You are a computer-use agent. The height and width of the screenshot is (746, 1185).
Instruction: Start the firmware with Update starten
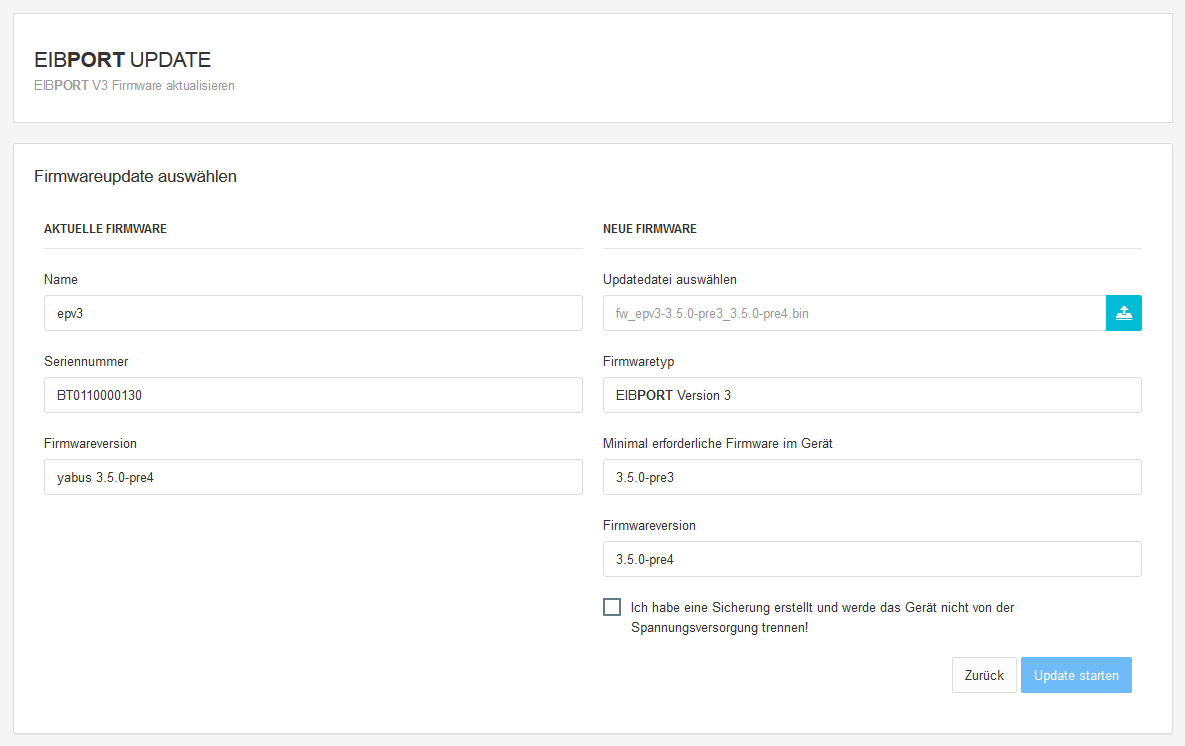[x=1076, y=675]
